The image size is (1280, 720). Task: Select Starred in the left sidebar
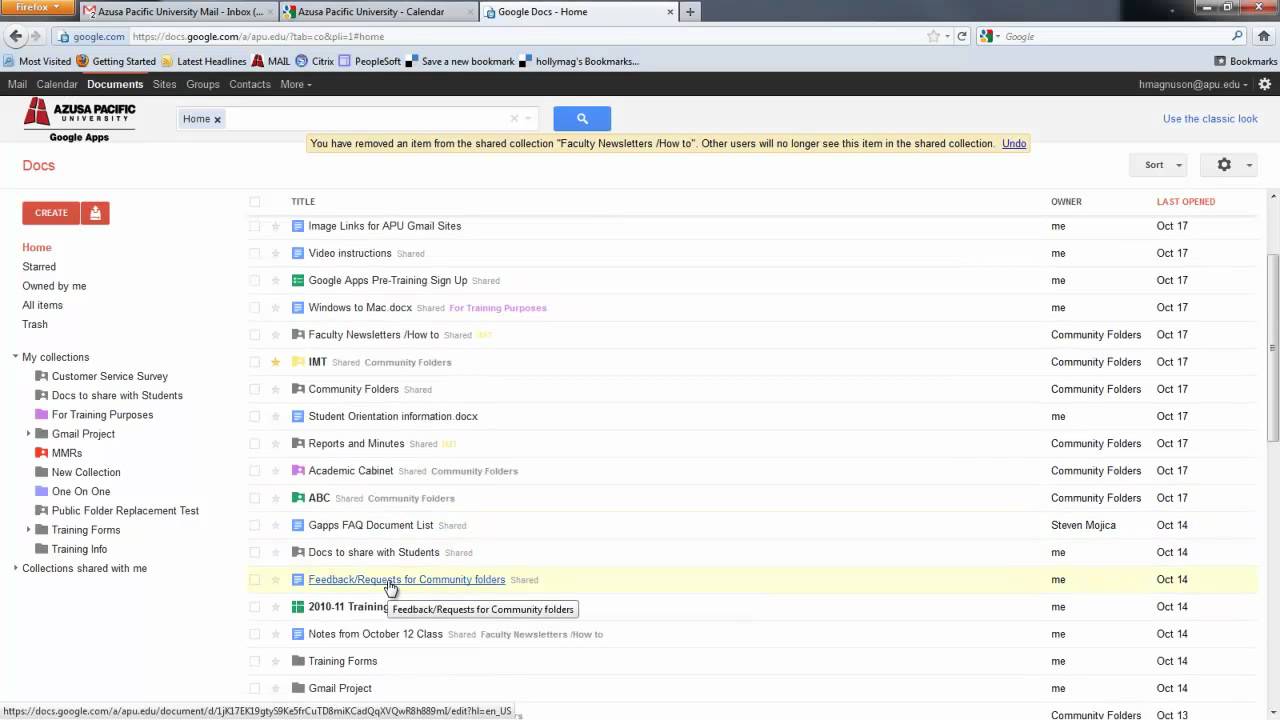click(39, 267)
